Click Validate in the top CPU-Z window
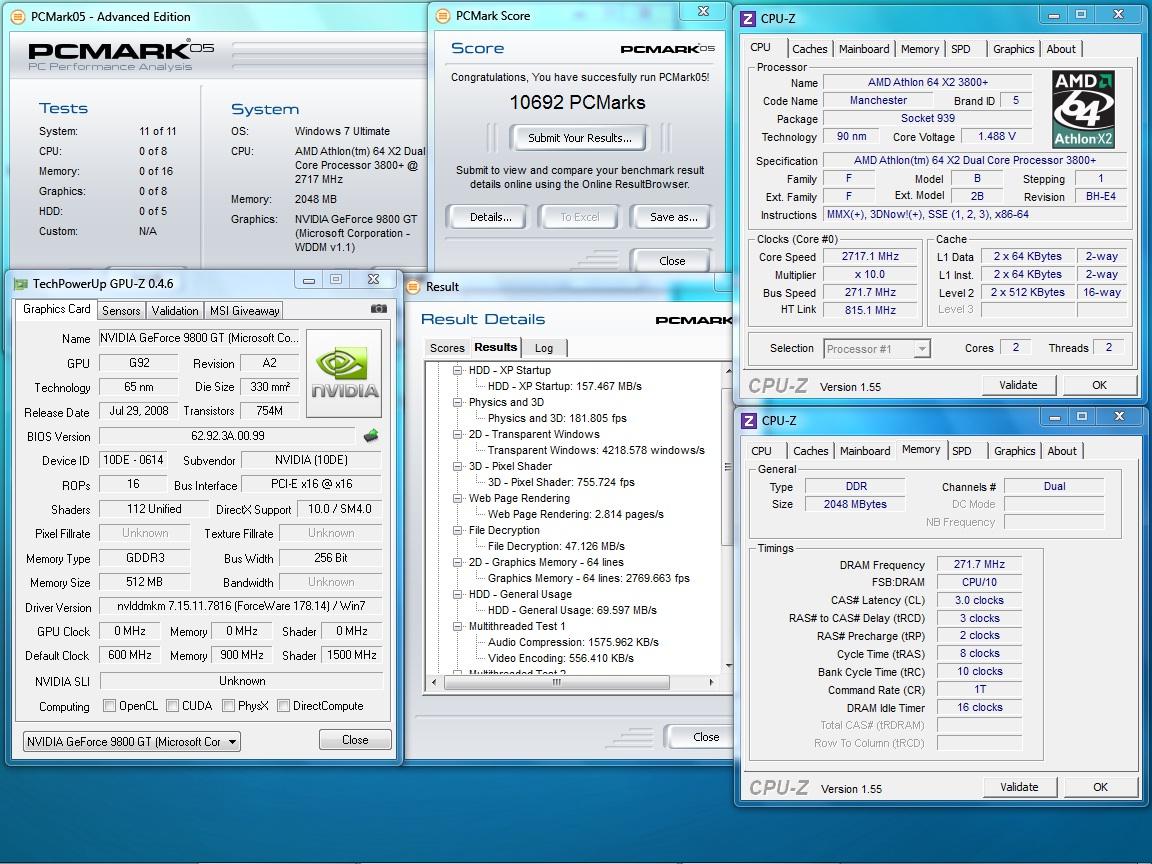 pos(1018,385)
